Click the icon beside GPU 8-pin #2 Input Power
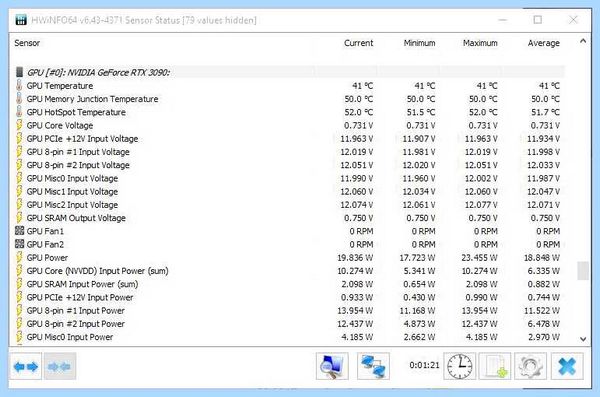The height and width of the screenshot is (397, 600). pyautogui.click(x=19, y=323)
